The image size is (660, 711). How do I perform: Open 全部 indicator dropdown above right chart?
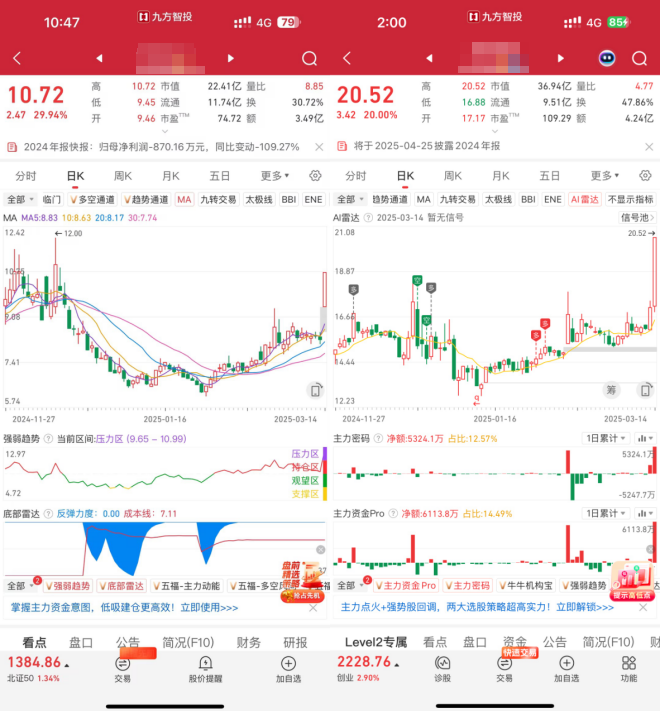[x=351, y=200]
